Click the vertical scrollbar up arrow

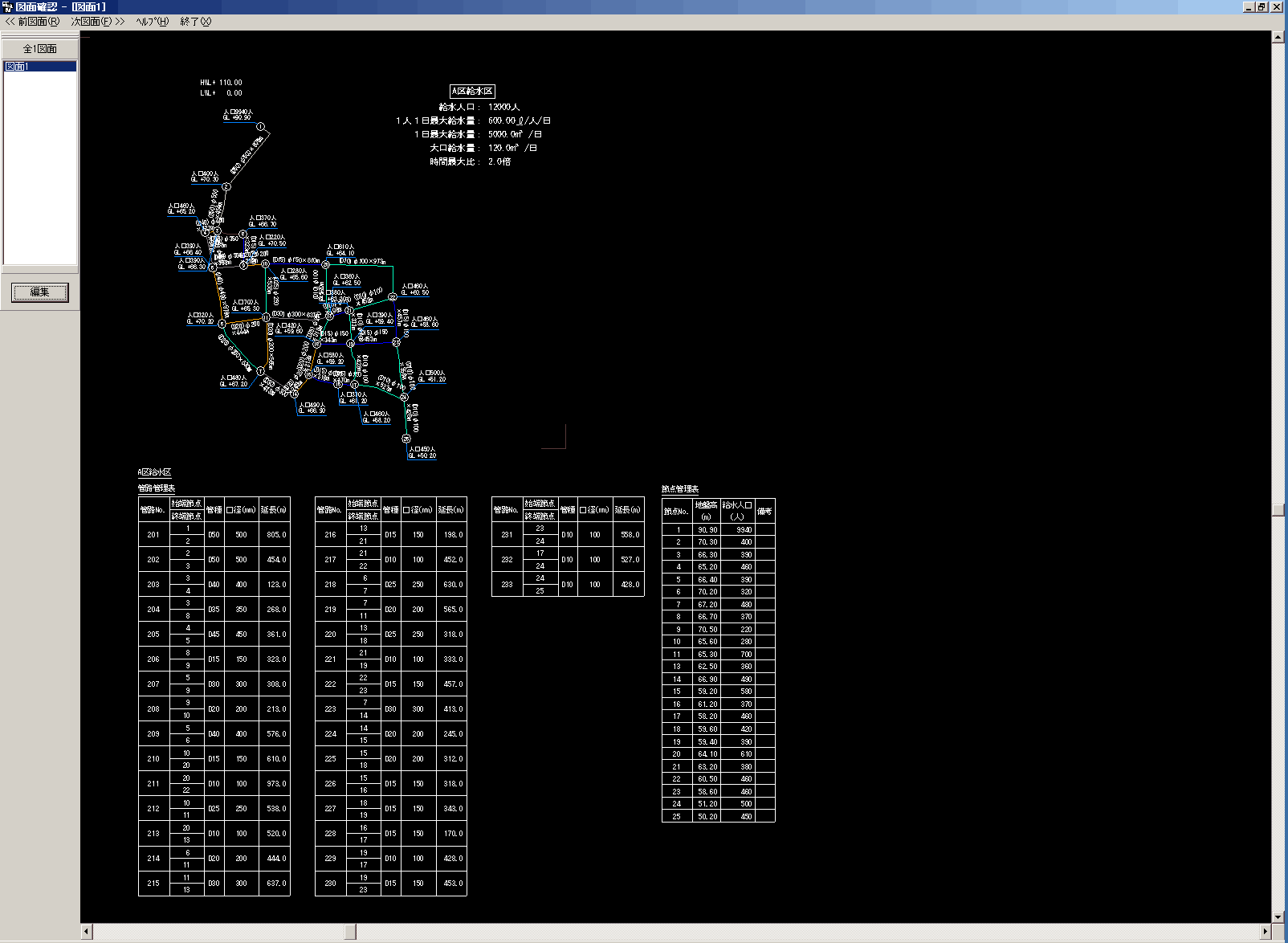pyautogui.click(x=1278, y=37)
